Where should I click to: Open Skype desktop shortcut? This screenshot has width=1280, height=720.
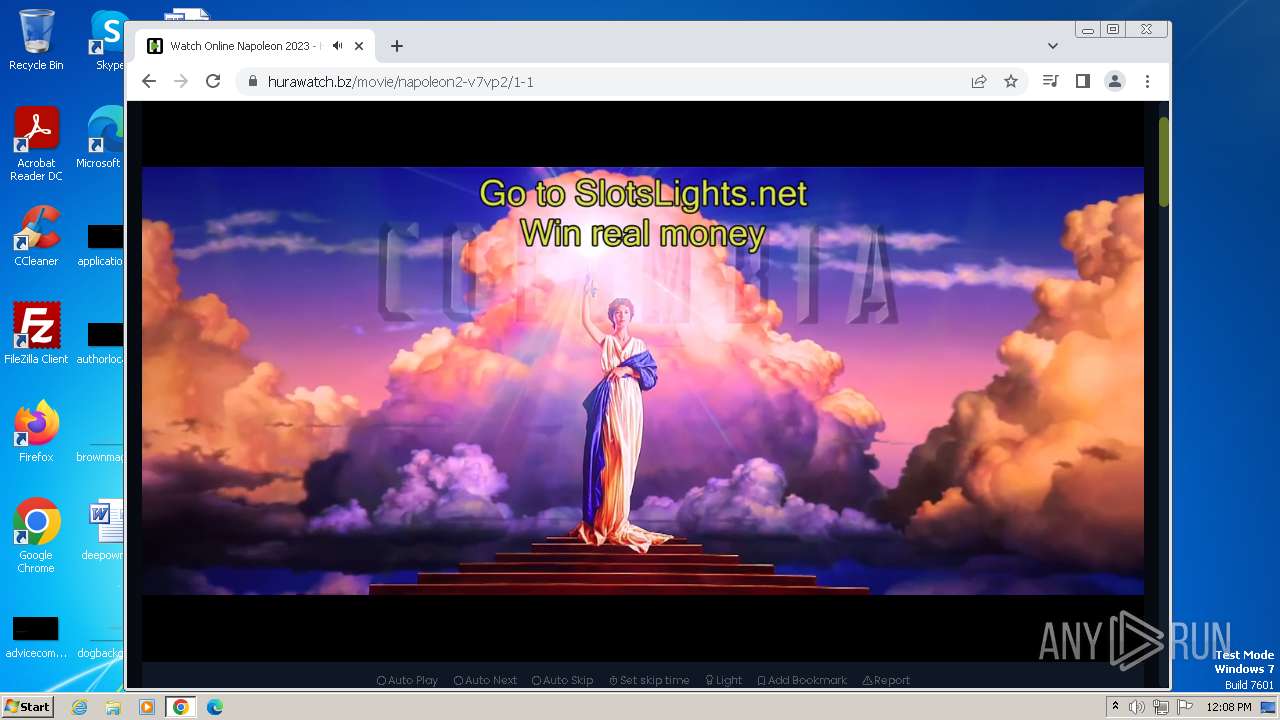(x=108, y=40)
